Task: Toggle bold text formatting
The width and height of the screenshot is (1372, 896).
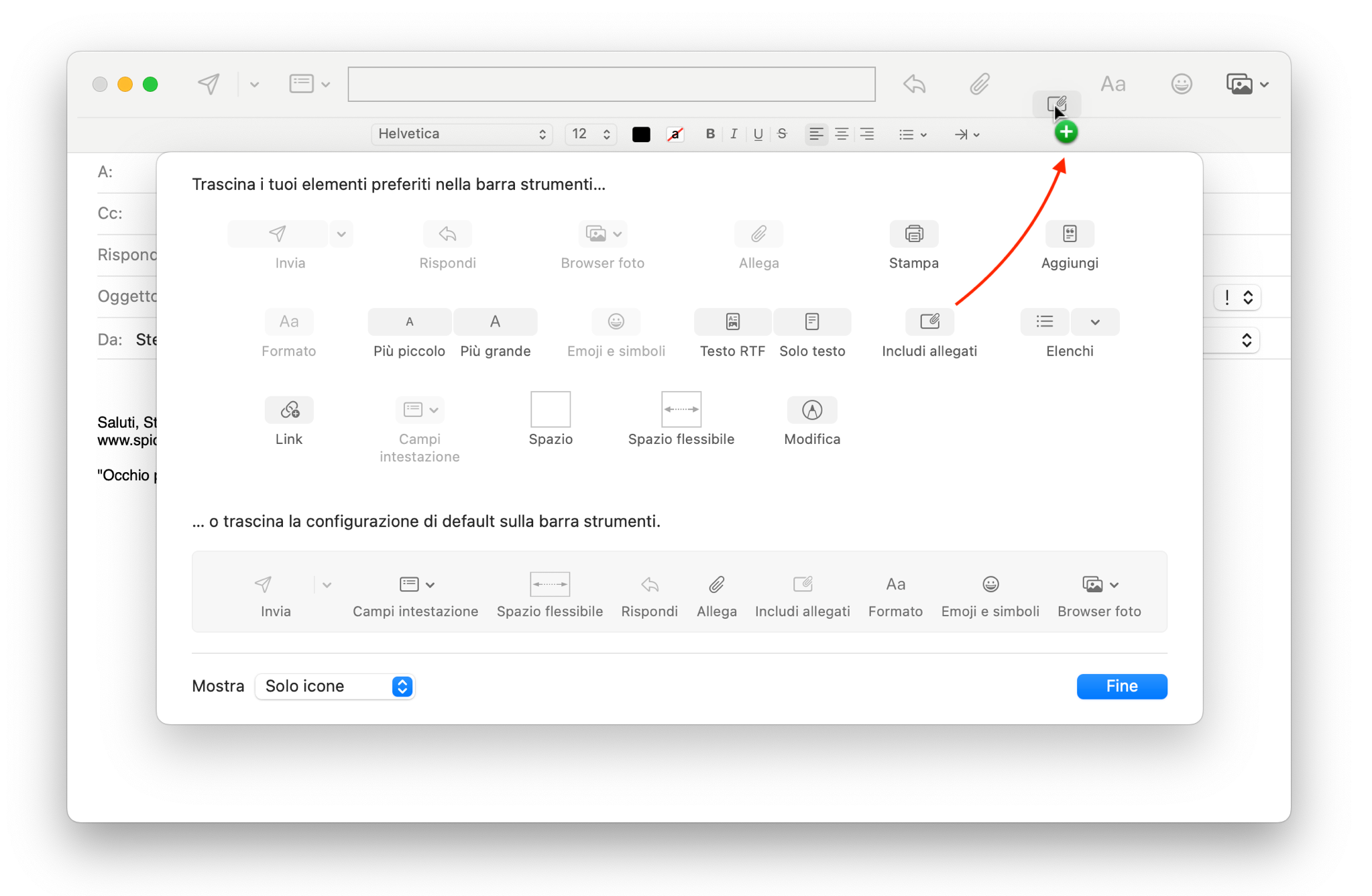Action: click(710, 134)
